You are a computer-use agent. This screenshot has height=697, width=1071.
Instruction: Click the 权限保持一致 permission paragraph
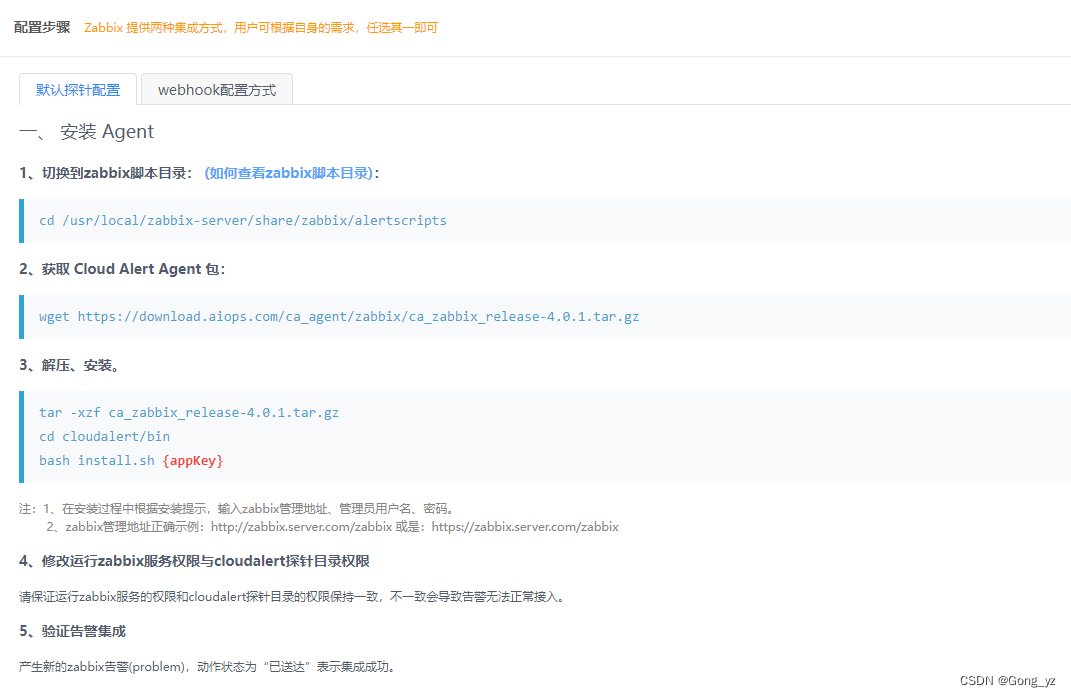(x=294, y=597)
